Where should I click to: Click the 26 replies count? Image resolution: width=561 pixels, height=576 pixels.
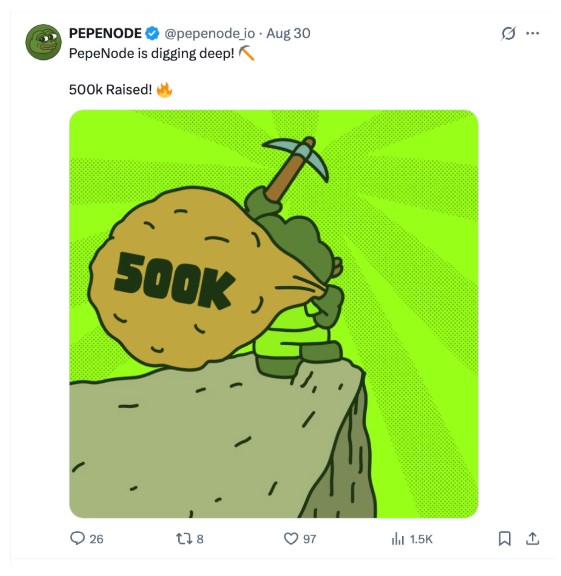tap(96, 539)
